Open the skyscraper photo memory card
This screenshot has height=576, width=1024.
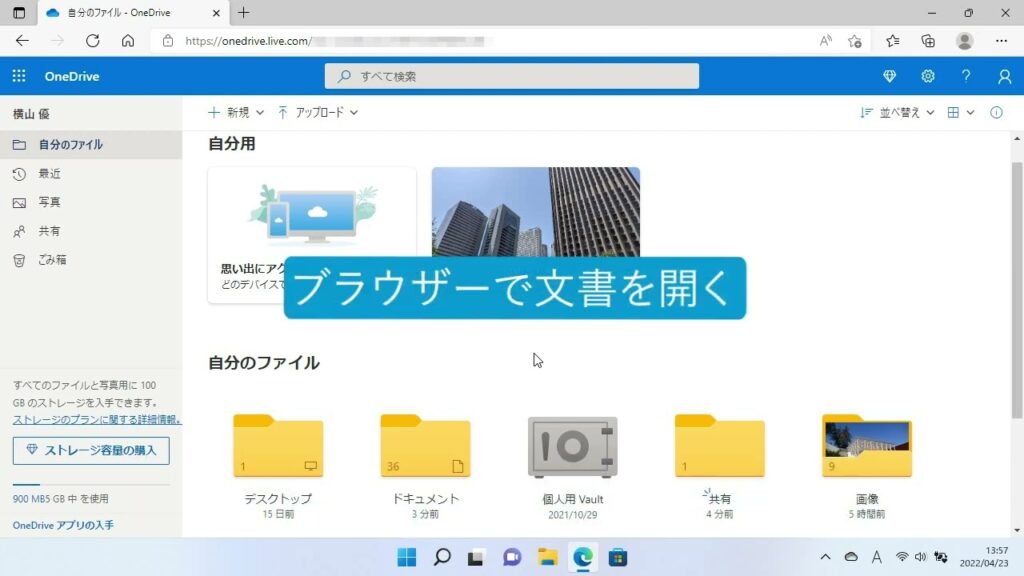[x=536, y=212]
